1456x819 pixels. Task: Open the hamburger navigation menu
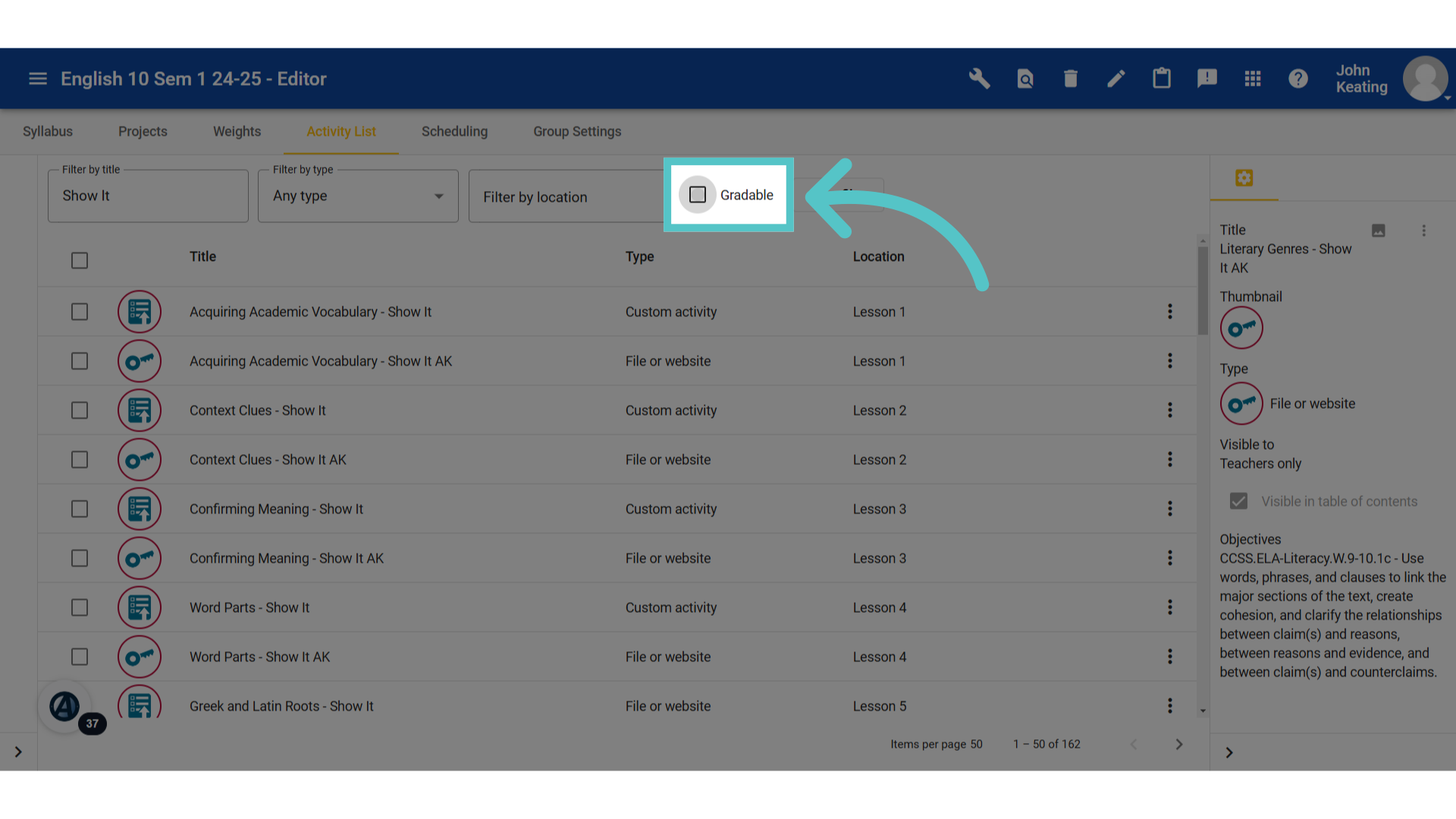38,79
